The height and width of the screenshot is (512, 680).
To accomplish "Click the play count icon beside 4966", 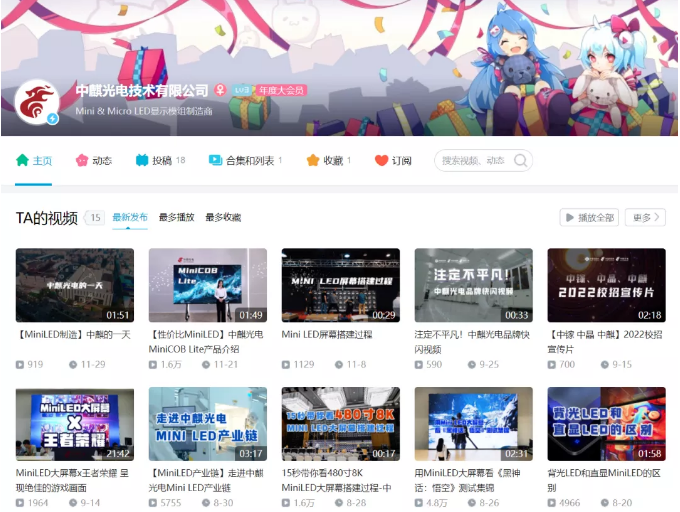I will (552, 503).
